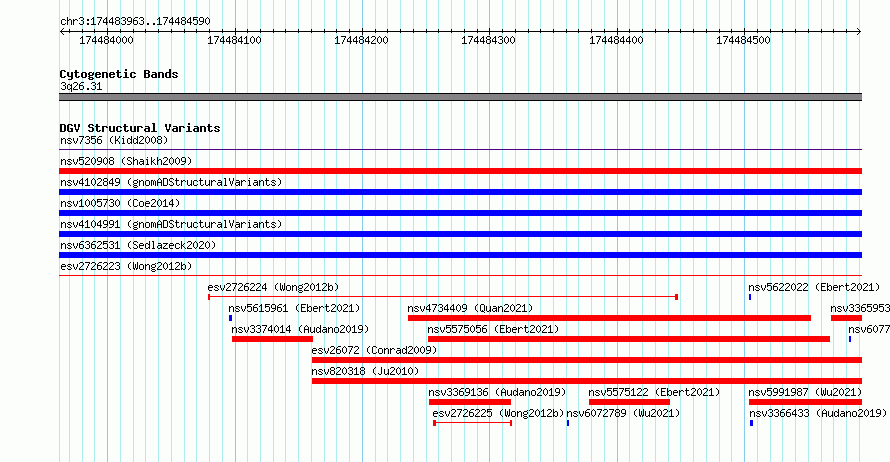Click the chr3:174483963..174484590 region label
Screen dimensions: 890x462
pyautogui.click(x=135, y=22)
